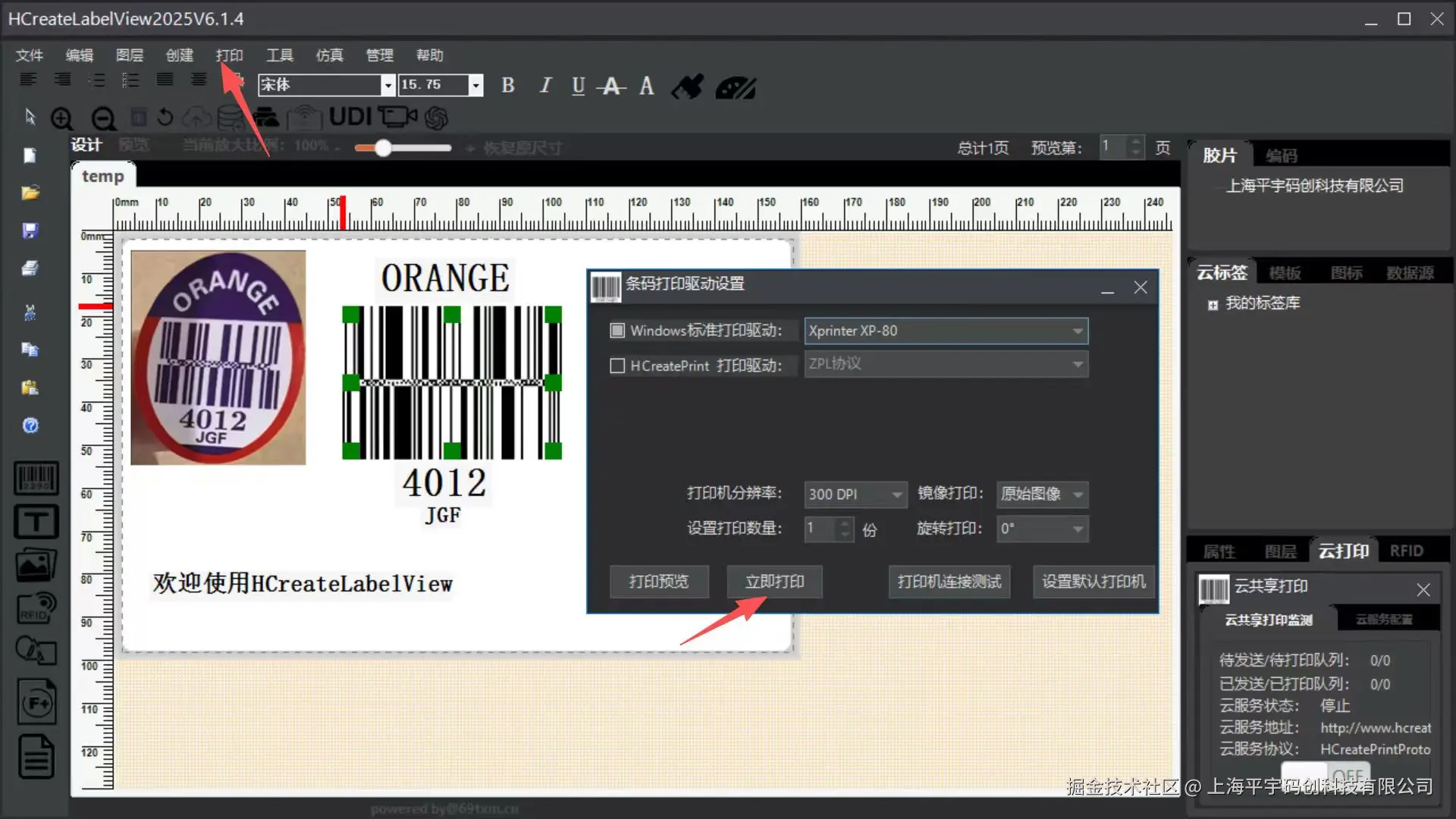This screenshot has width=1456, height=819.
Task: Check Windows standard print driver checkbox
Action: pyautogui.click(x=617, y=331)
